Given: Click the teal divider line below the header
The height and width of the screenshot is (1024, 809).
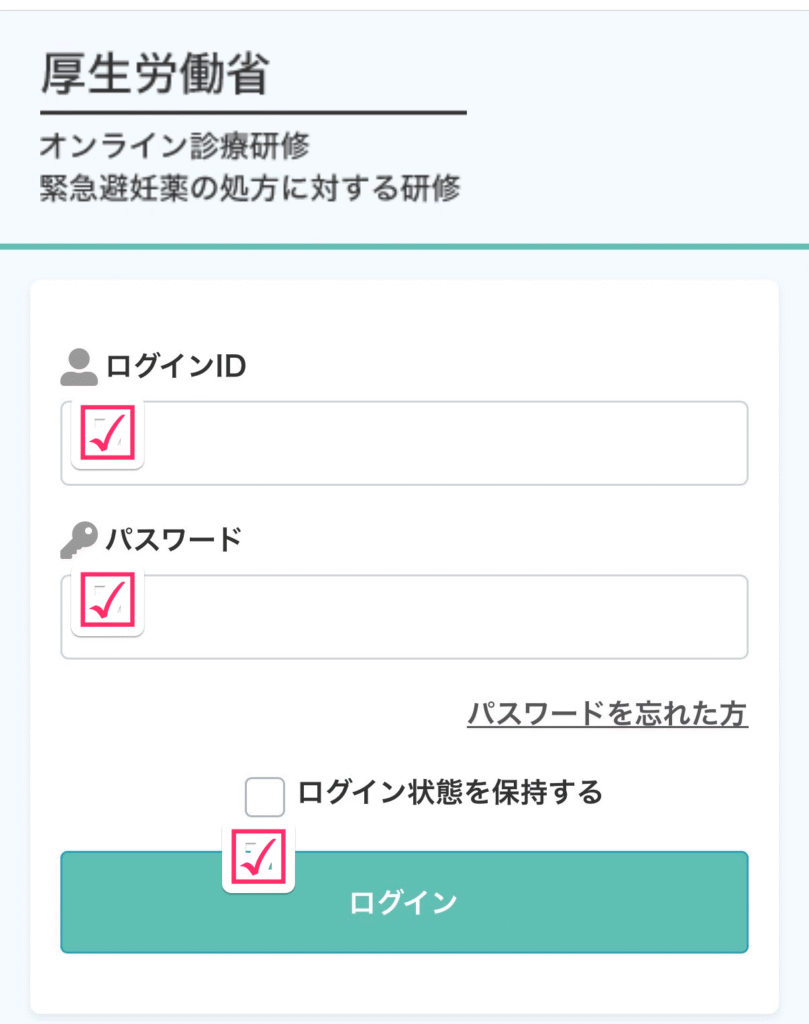Looking at the screenshot, I should [404, 246].
